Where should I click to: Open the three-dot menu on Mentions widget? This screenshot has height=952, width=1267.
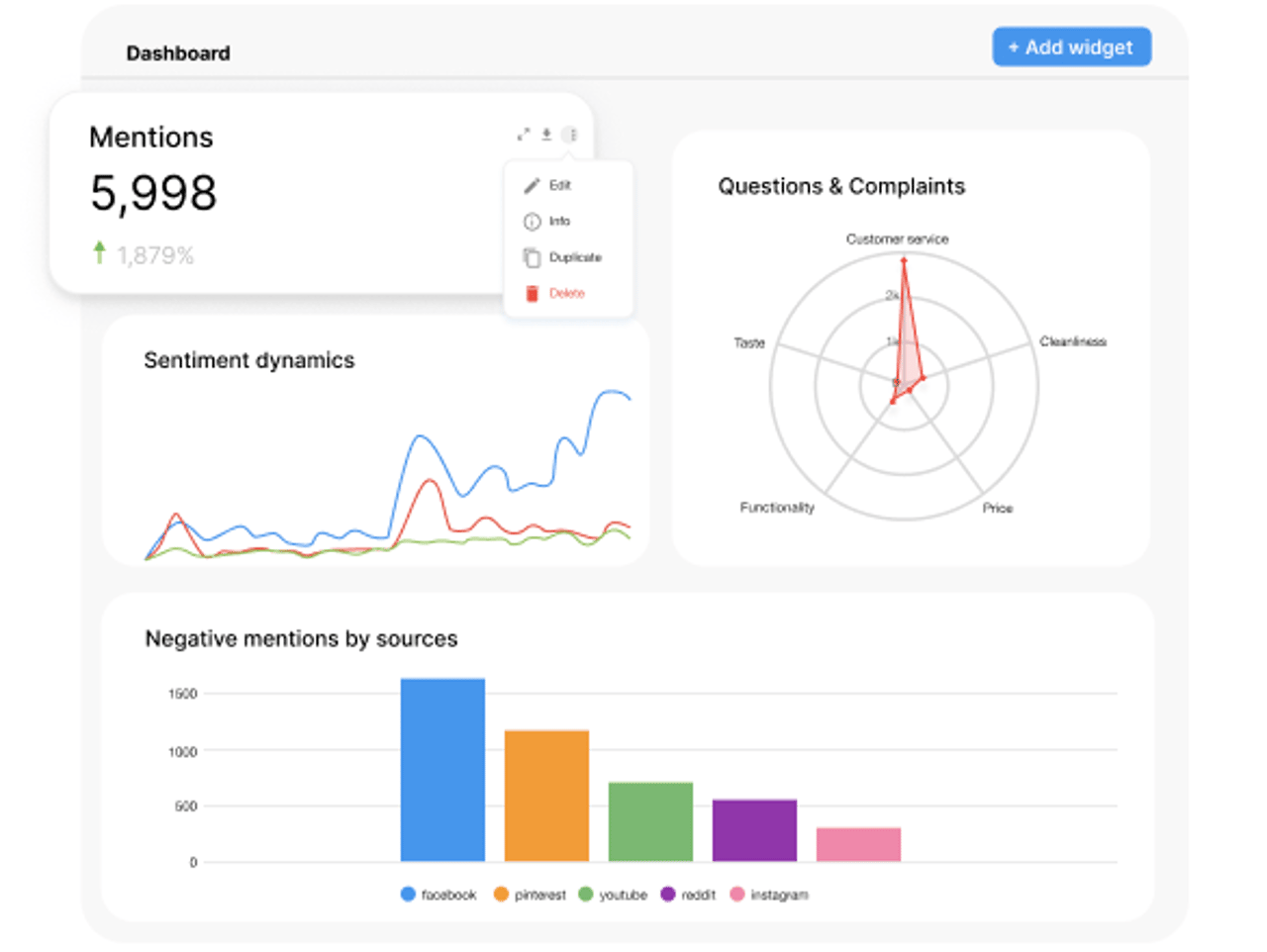click(x=570, y=133)
